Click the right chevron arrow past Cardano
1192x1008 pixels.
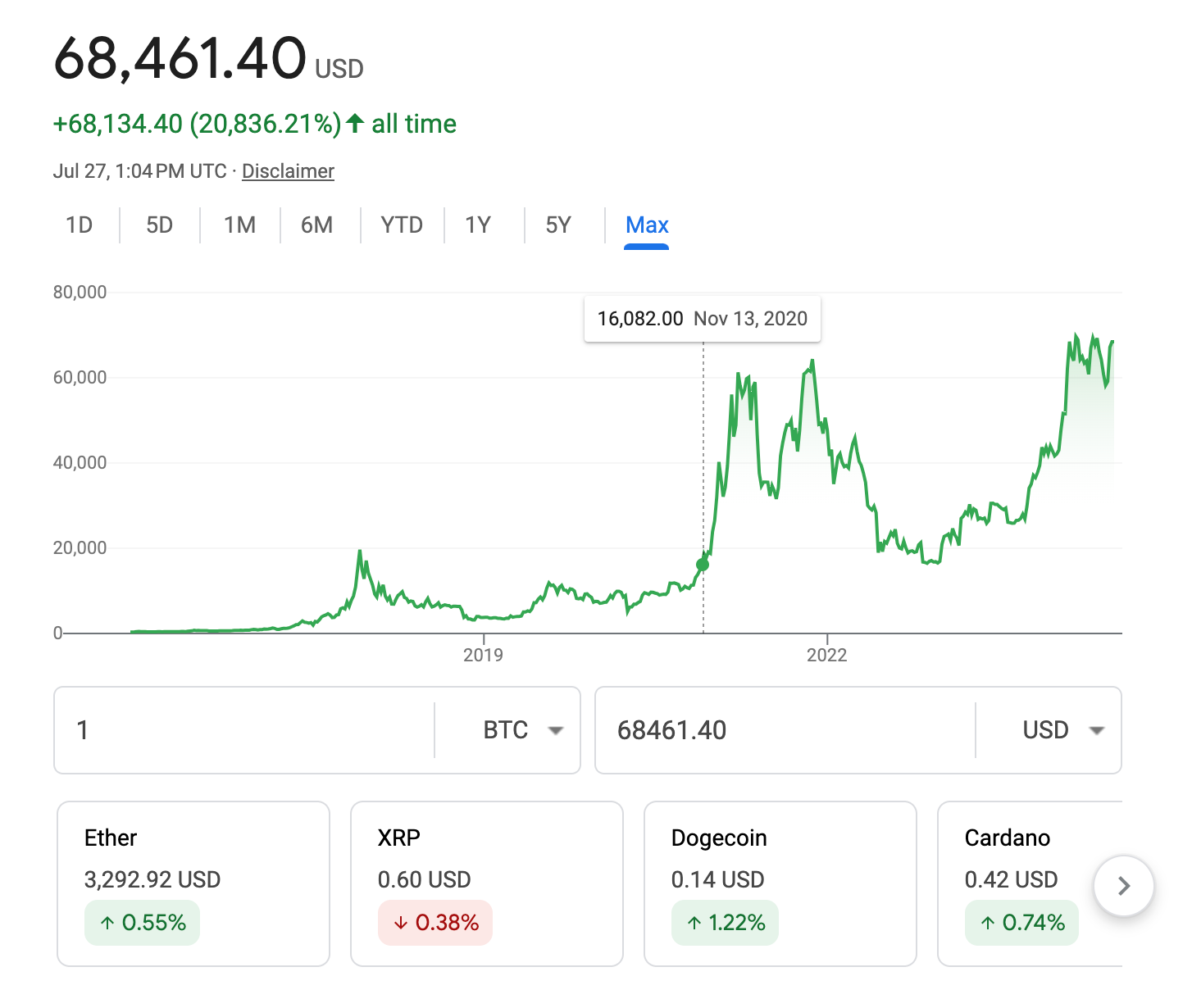pos(1124,886)
